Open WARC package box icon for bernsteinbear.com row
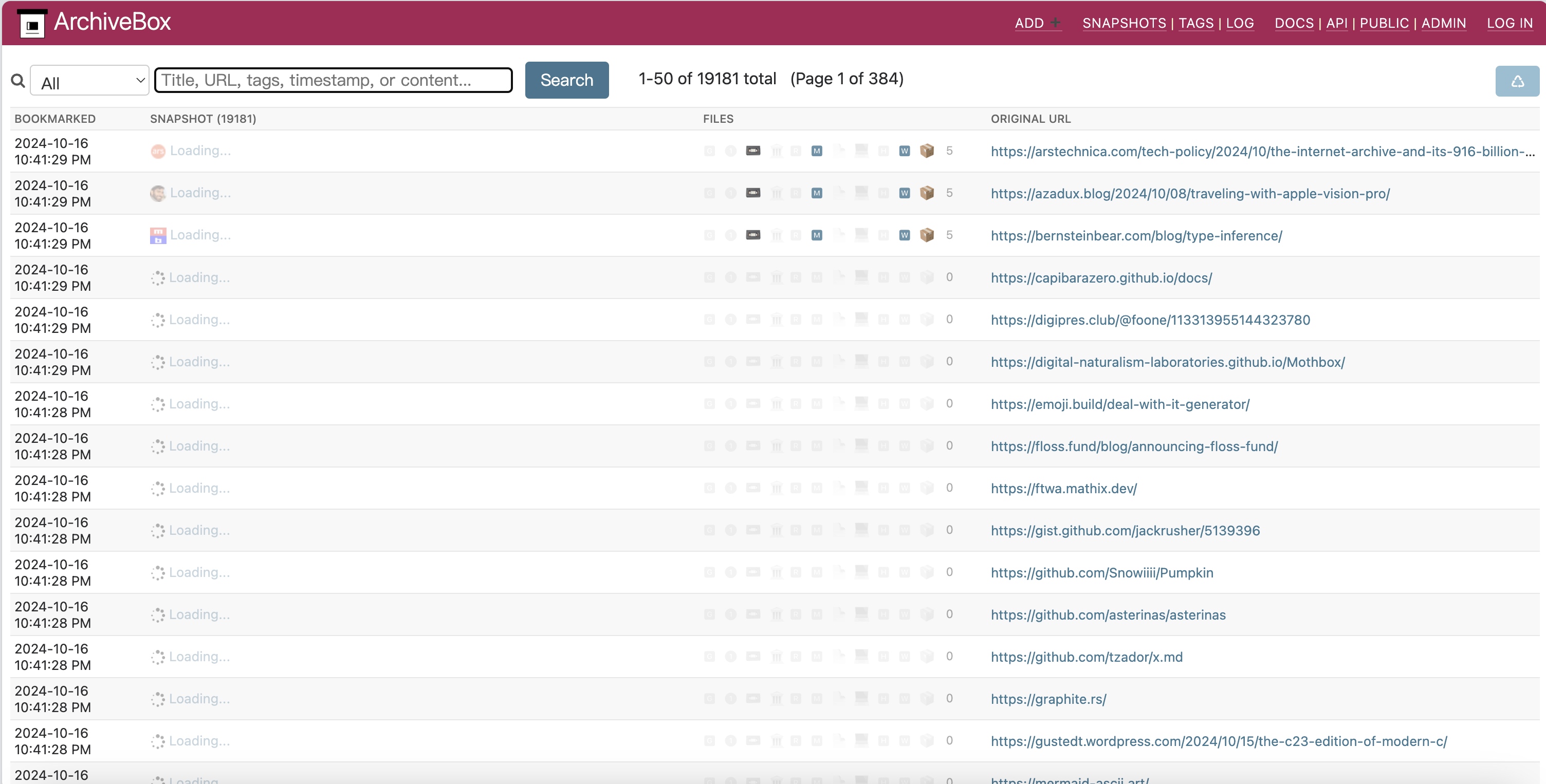 [927, 235]
